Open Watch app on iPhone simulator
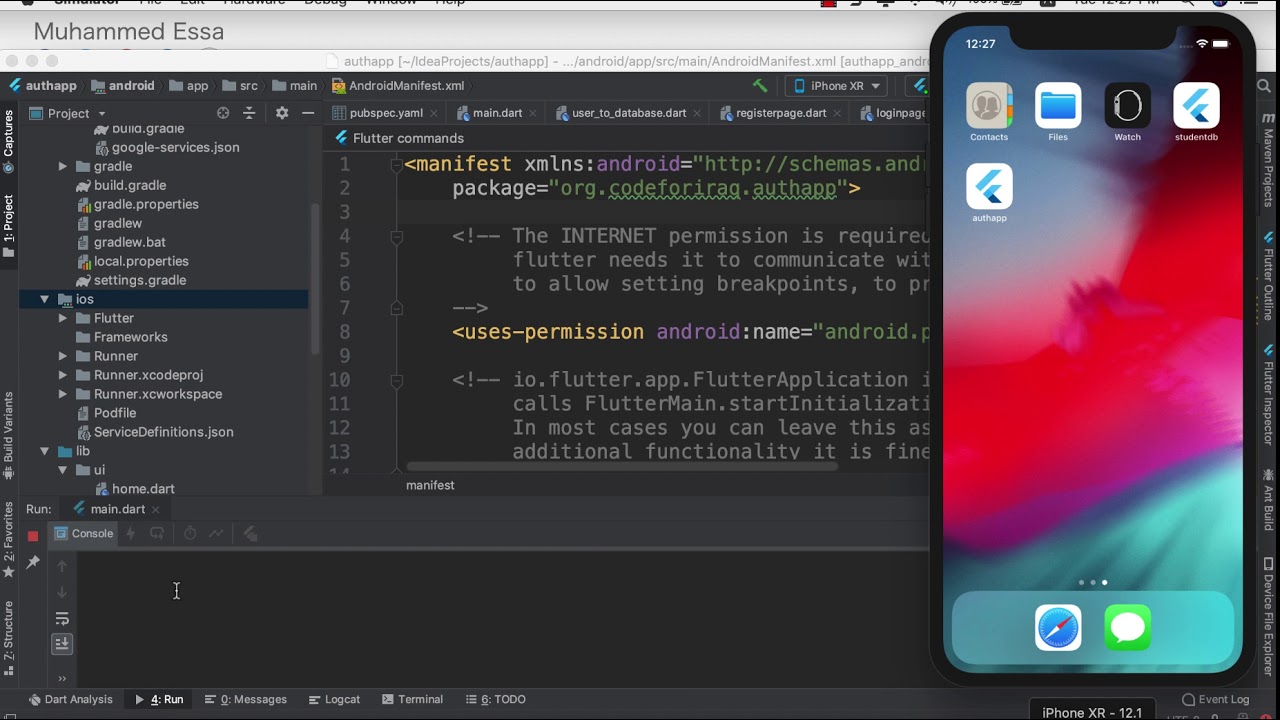The width and height of the screenshot is (1280, 720). coord(1127,113)
